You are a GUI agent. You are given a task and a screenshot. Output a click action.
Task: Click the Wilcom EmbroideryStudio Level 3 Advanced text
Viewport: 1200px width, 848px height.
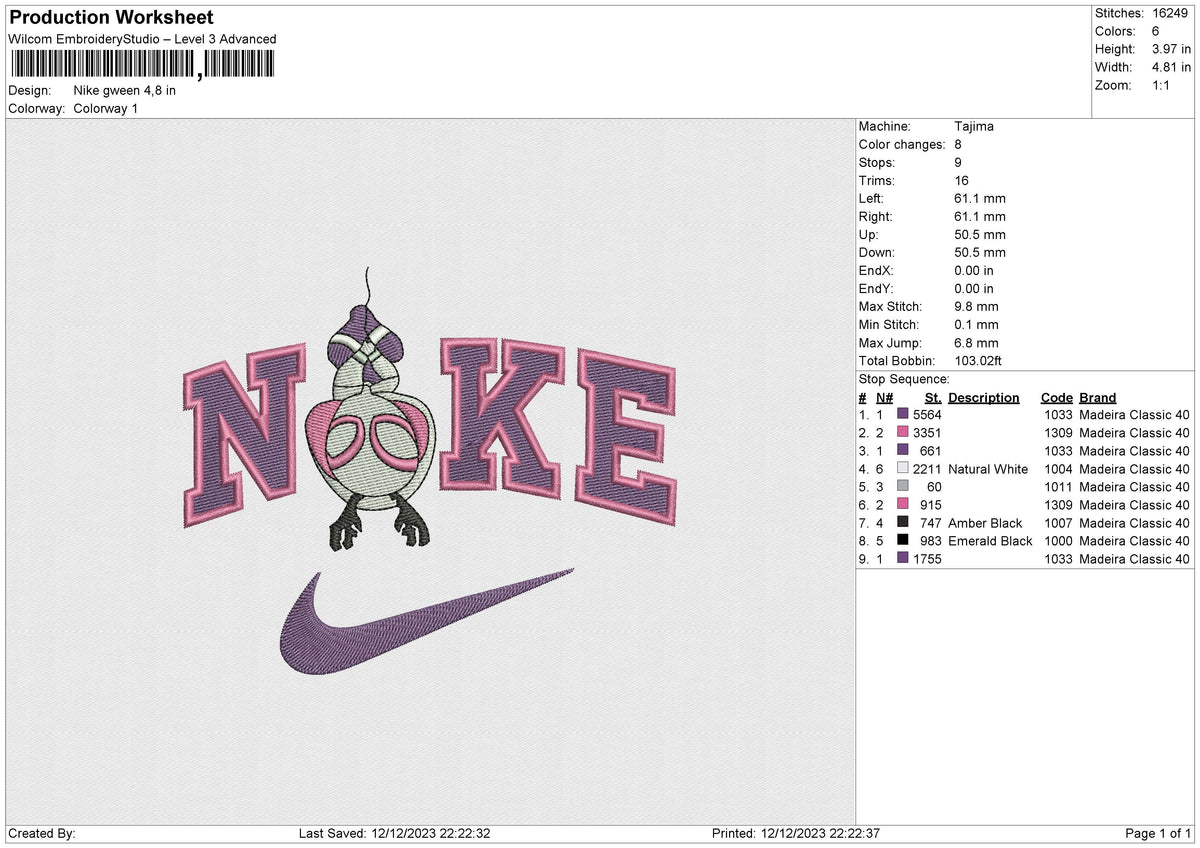coord(142,39)
